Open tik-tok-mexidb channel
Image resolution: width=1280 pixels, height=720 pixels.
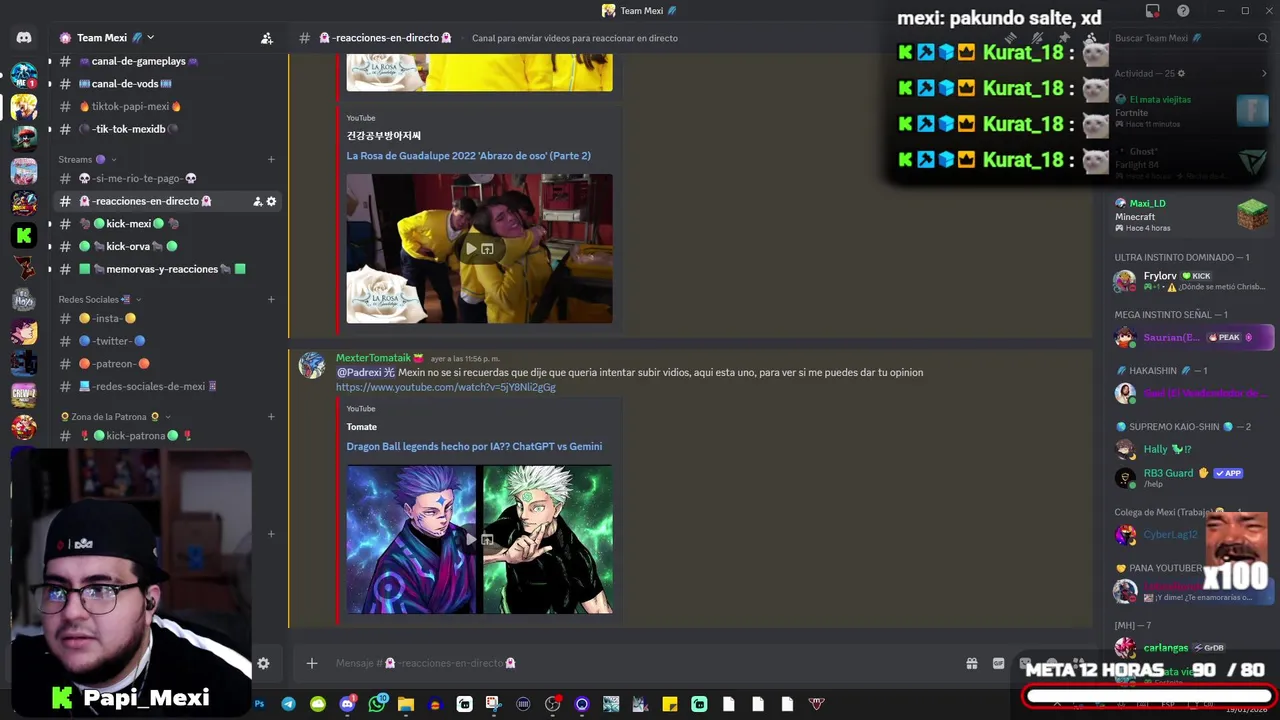[165, 129]
